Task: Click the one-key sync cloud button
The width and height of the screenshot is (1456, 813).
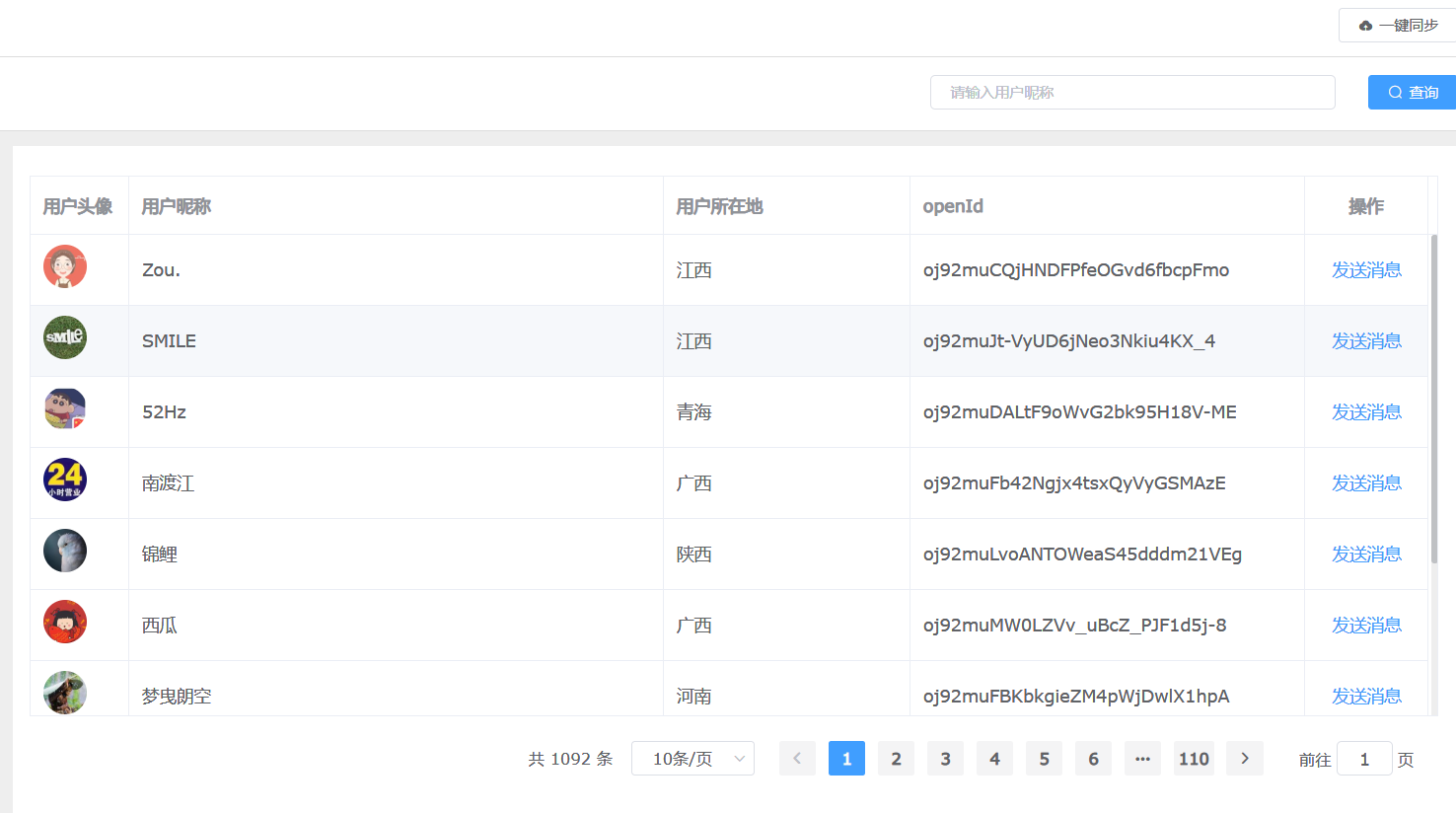Action: [x=1399, y=26]
